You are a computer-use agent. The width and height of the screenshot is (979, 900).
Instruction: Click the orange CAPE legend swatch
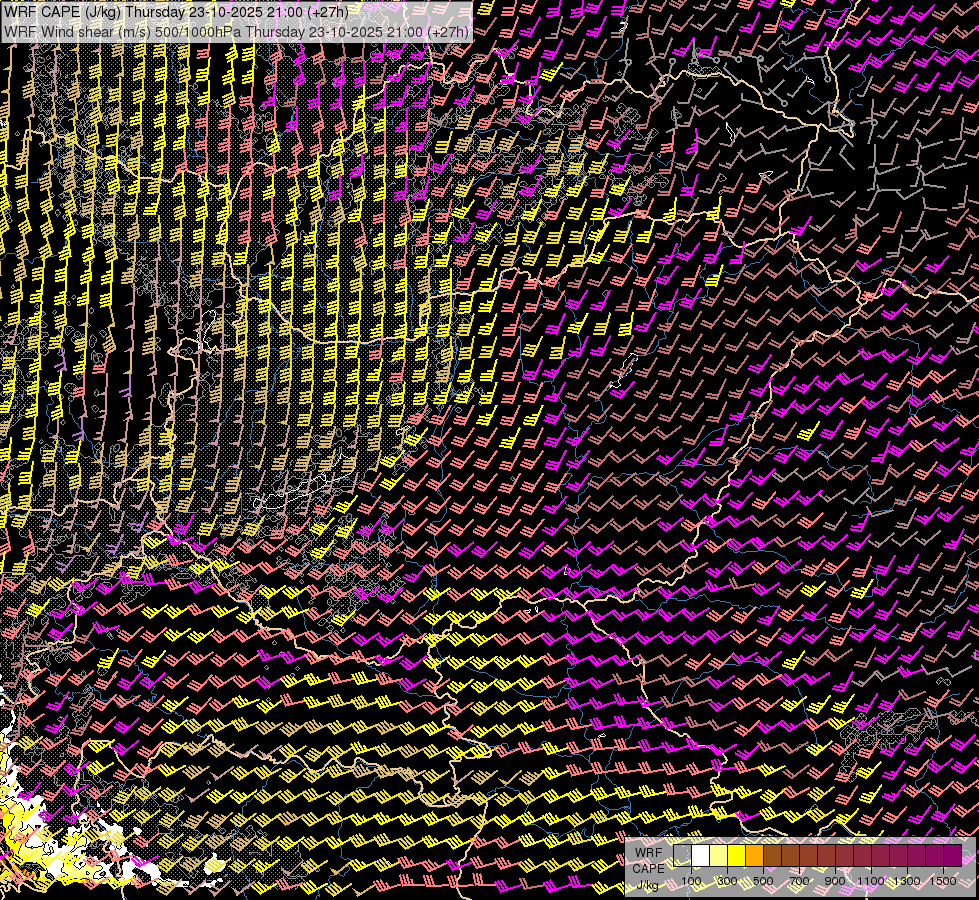coord(755,855)
